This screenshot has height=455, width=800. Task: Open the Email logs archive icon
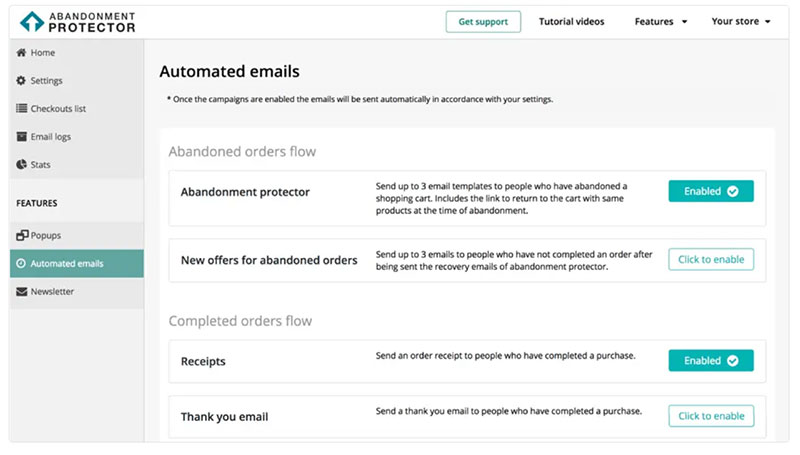21,136
